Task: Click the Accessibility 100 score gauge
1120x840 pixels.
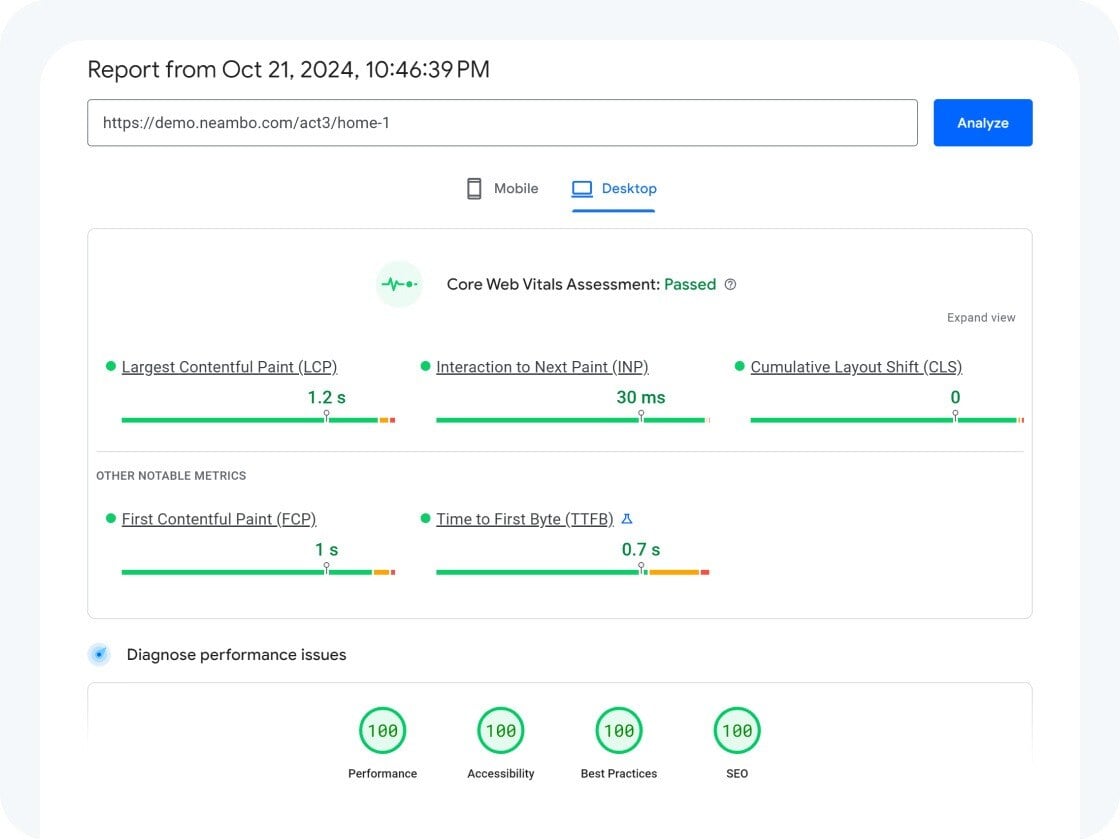Action: coord(501,731)
